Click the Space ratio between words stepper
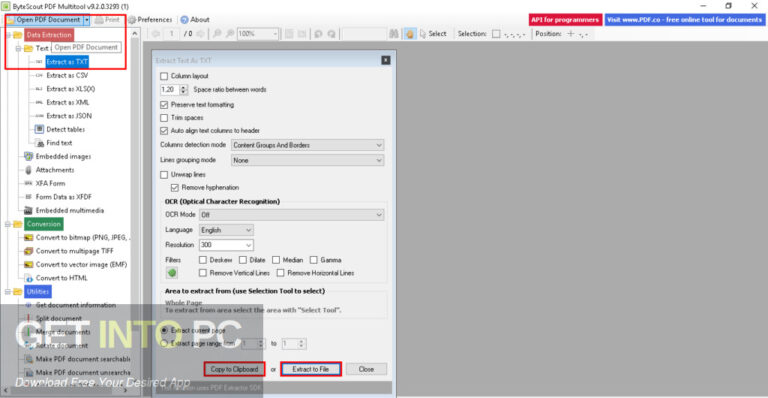 pyautogui.click(x=184, y=90)
